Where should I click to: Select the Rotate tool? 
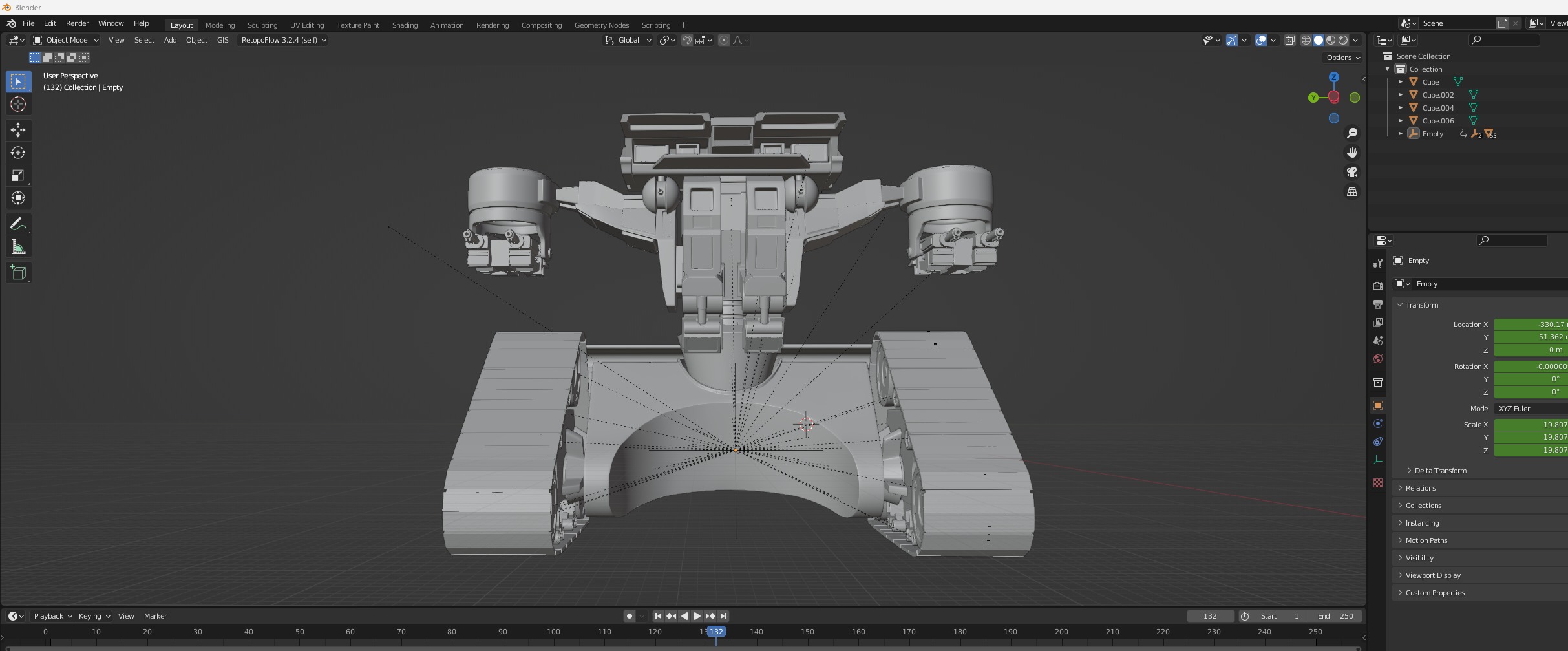click(18, 153)
